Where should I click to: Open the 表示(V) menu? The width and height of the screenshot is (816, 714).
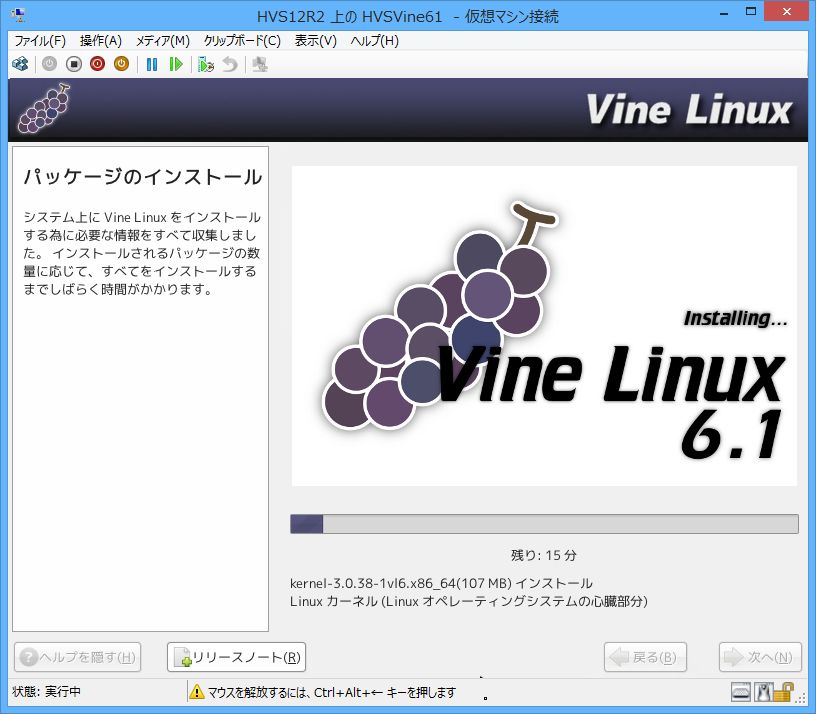click(x=315, y=41)
